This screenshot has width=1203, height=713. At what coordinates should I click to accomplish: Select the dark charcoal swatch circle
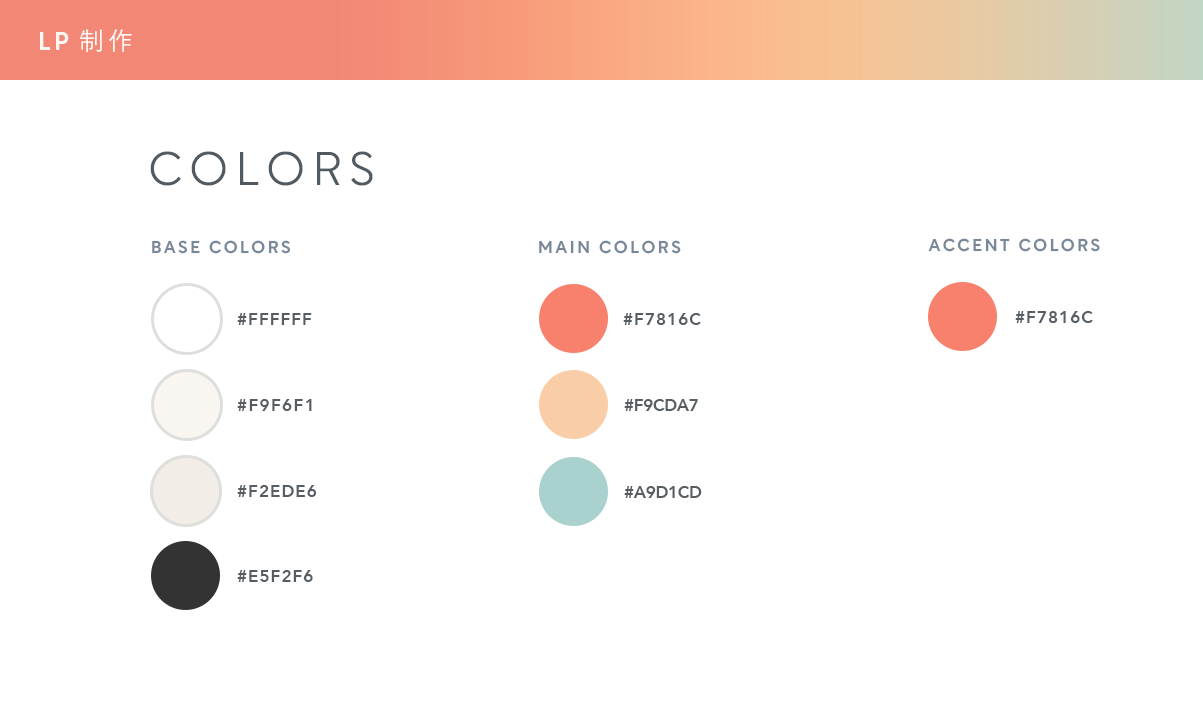[186, 576]
